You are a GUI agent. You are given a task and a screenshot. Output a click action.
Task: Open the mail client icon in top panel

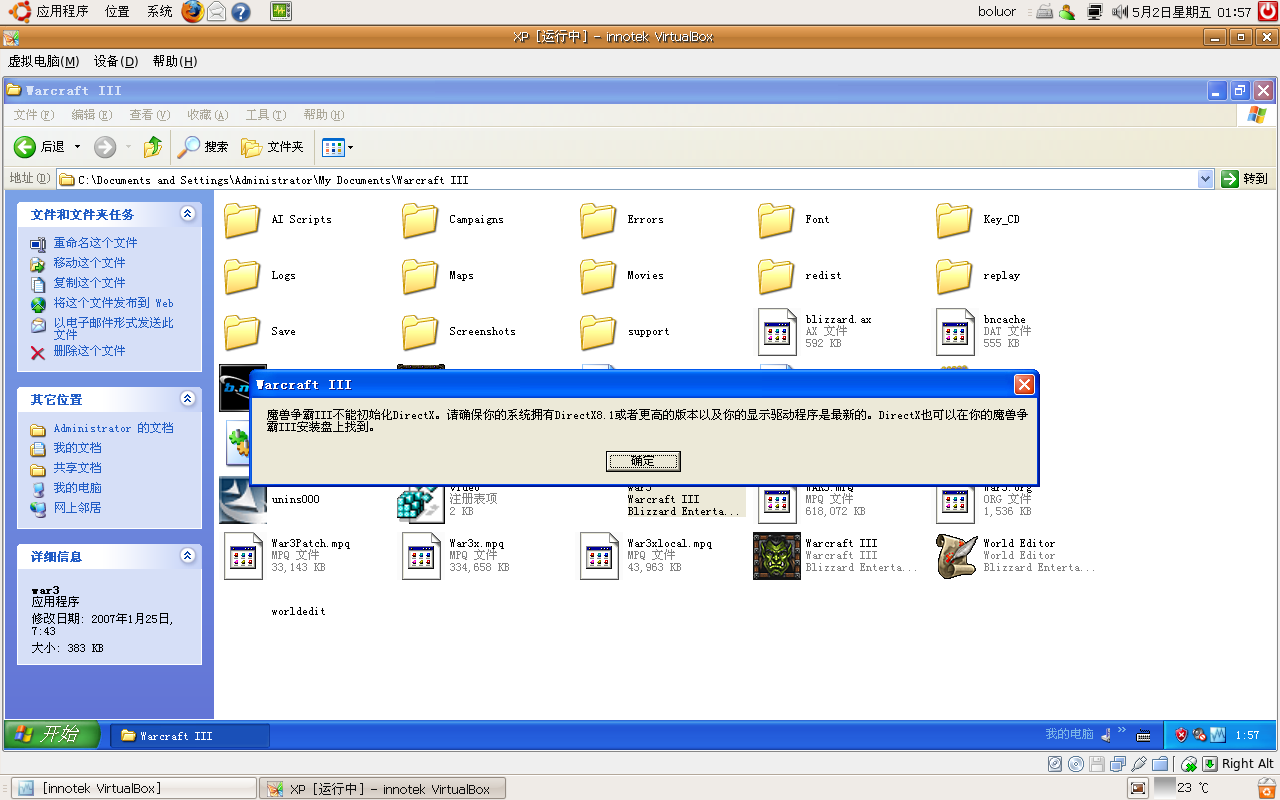[216, 12]
